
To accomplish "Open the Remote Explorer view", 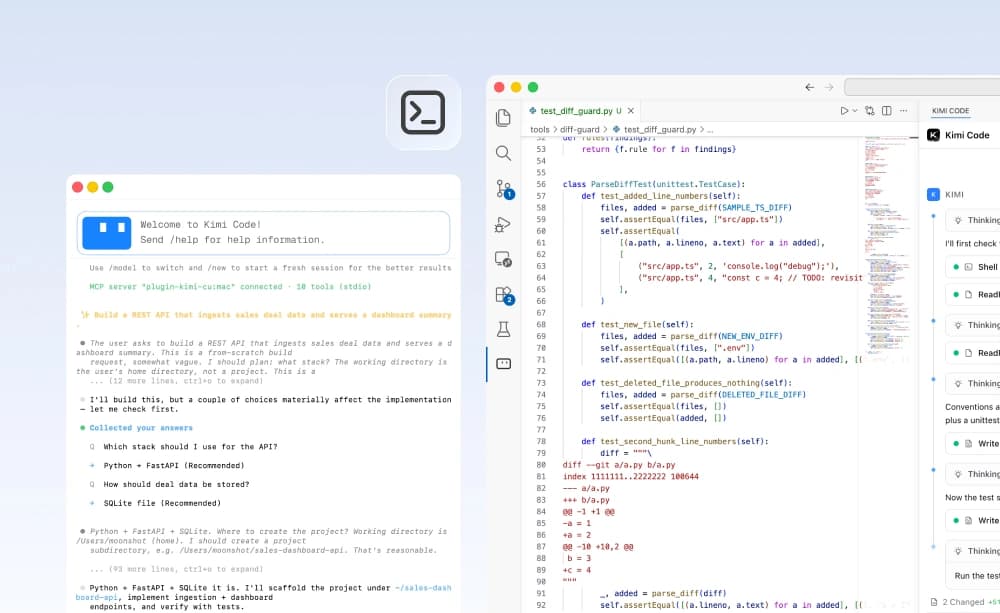I will pos(503,259).
